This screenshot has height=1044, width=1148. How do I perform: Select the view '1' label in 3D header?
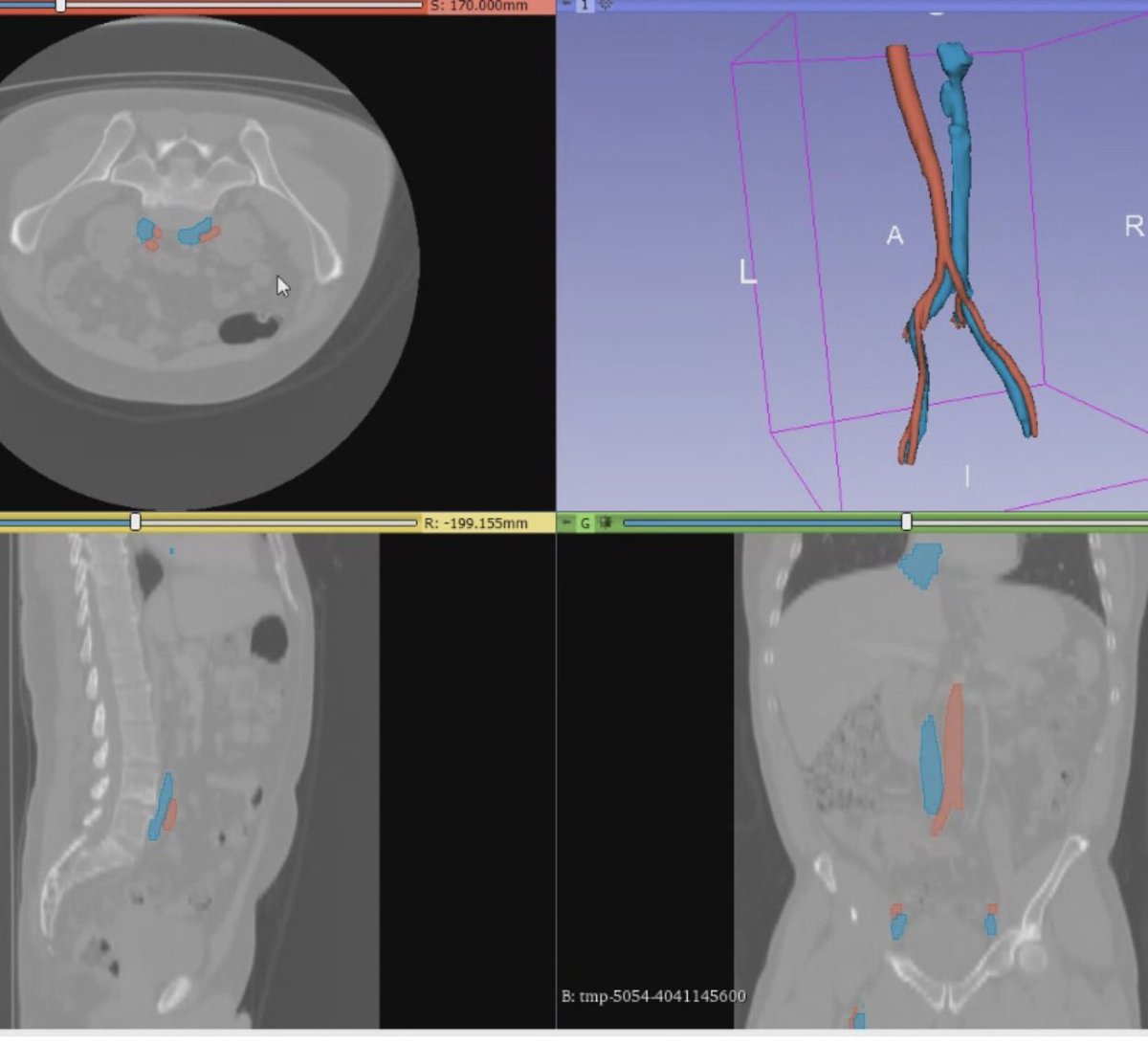tap(585, 4)
